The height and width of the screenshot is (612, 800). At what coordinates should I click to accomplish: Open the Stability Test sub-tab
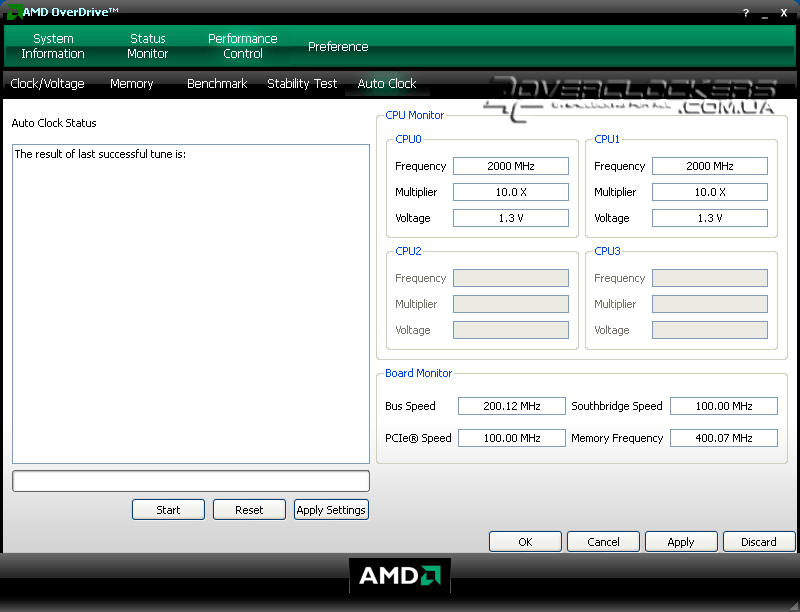(302, 84)
